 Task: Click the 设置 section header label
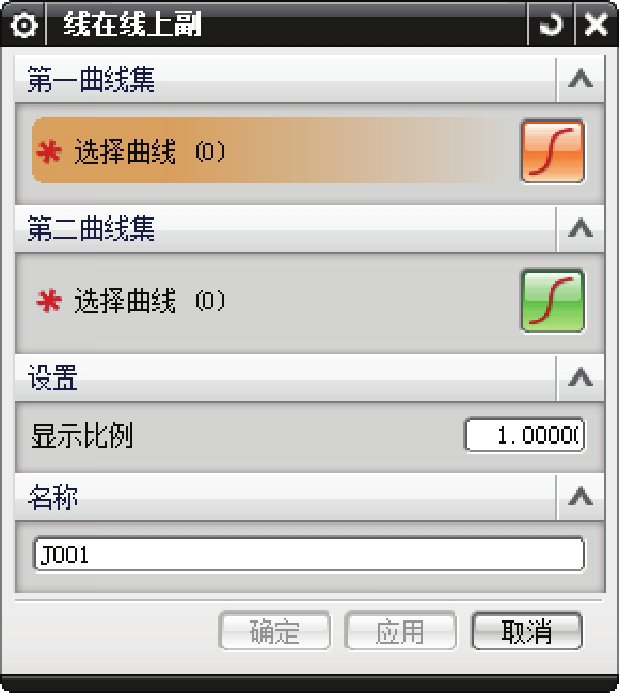(x=53, y=377)
